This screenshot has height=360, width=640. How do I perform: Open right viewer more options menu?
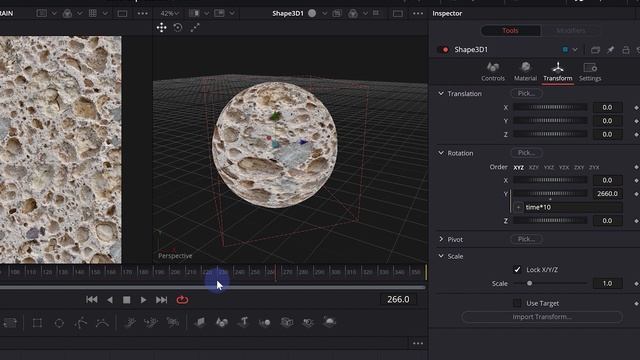(x=418, y=13)
